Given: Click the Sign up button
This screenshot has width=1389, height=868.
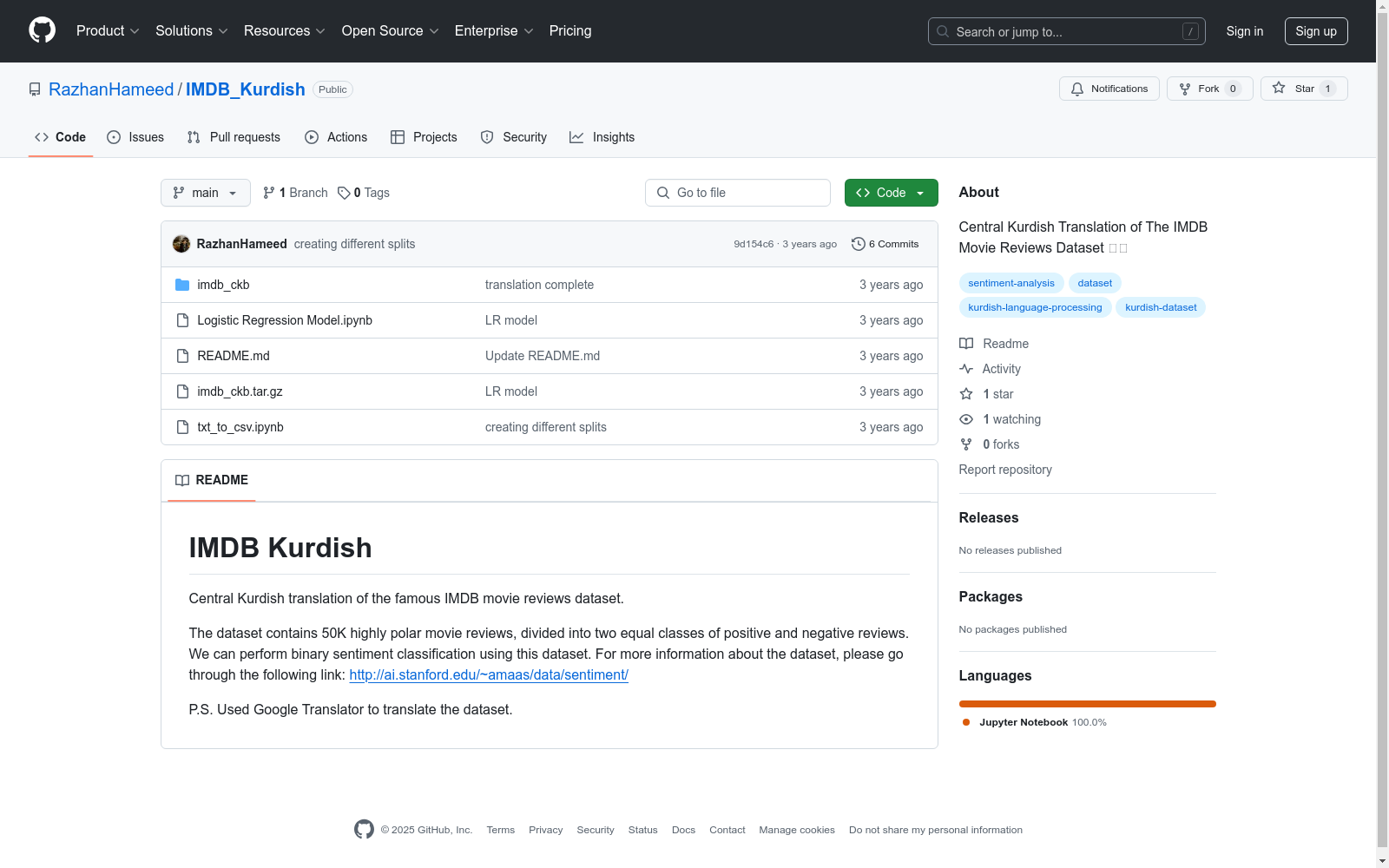Looking at the screenshot, I should (1316, 31).
